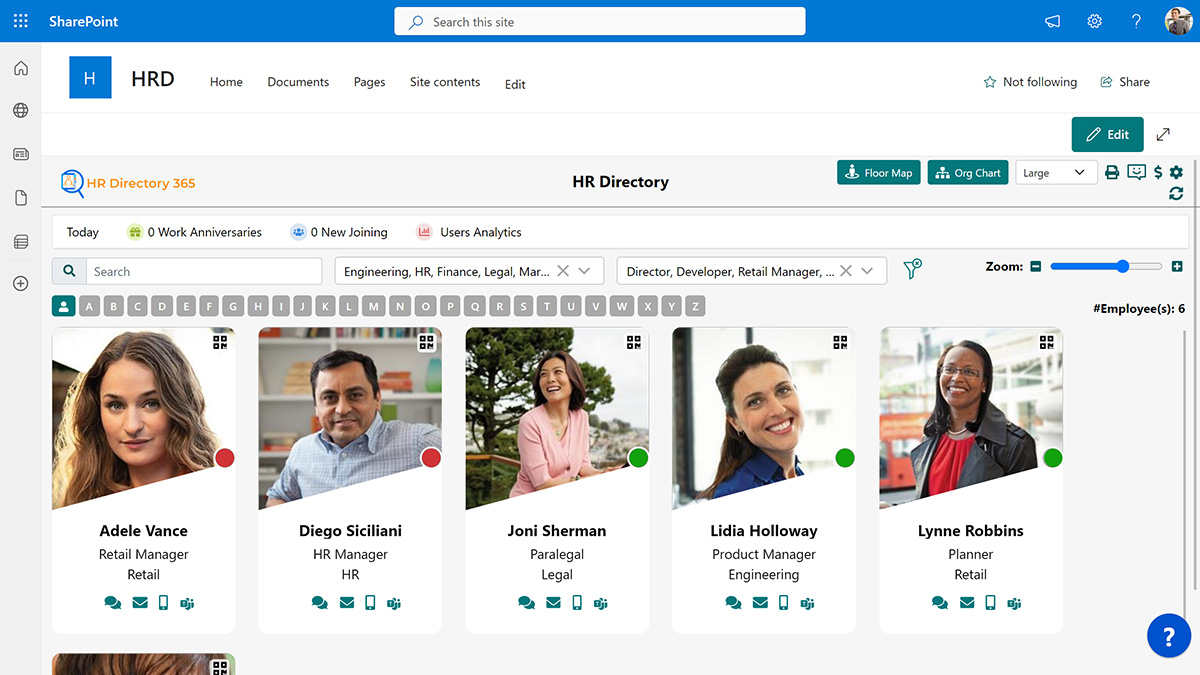The image size is (1200, 675).
Task: Send email to Diego Siciliani
Action: [347, 603]
